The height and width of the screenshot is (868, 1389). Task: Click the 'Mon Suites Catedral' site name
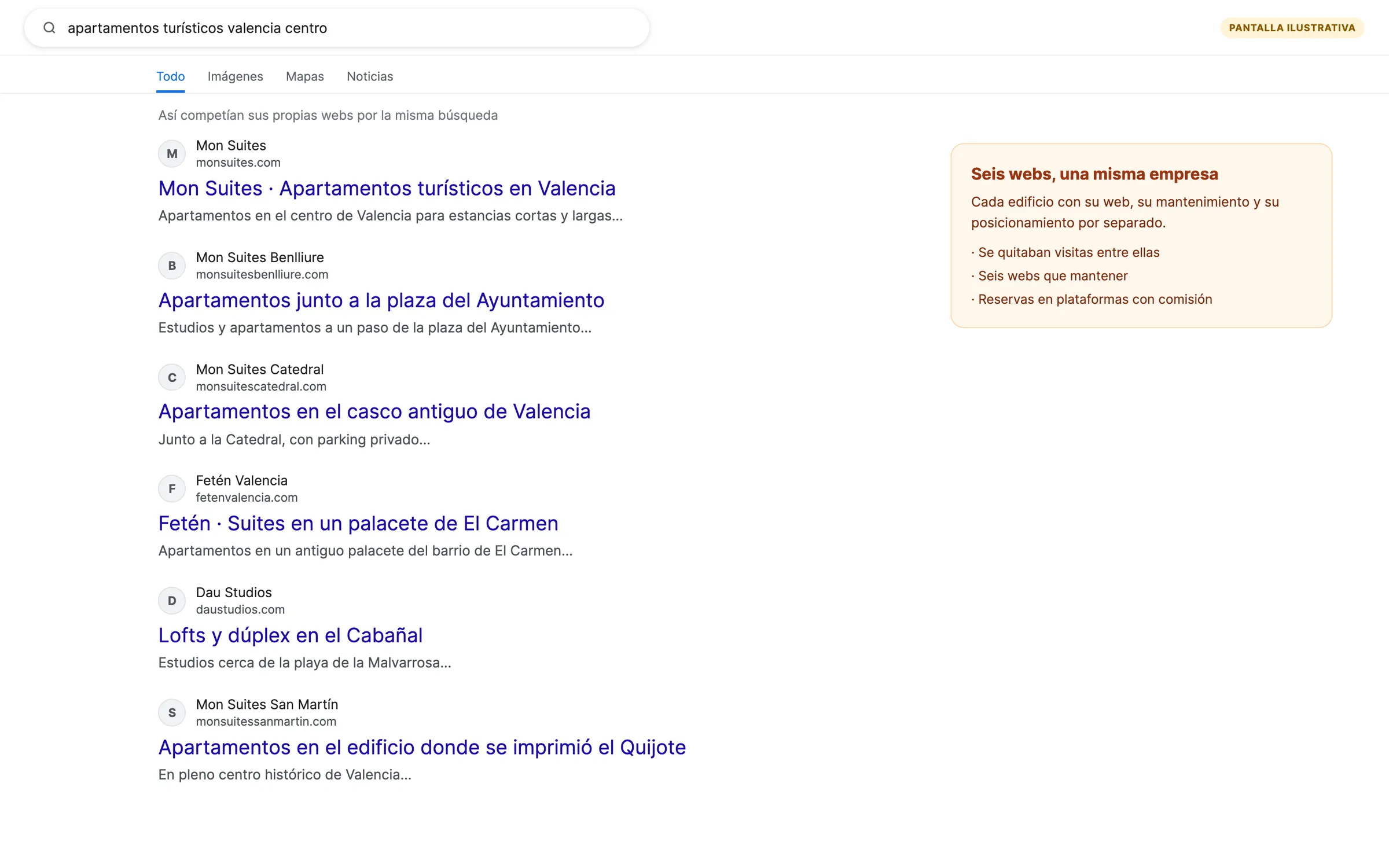coord(260,369)
